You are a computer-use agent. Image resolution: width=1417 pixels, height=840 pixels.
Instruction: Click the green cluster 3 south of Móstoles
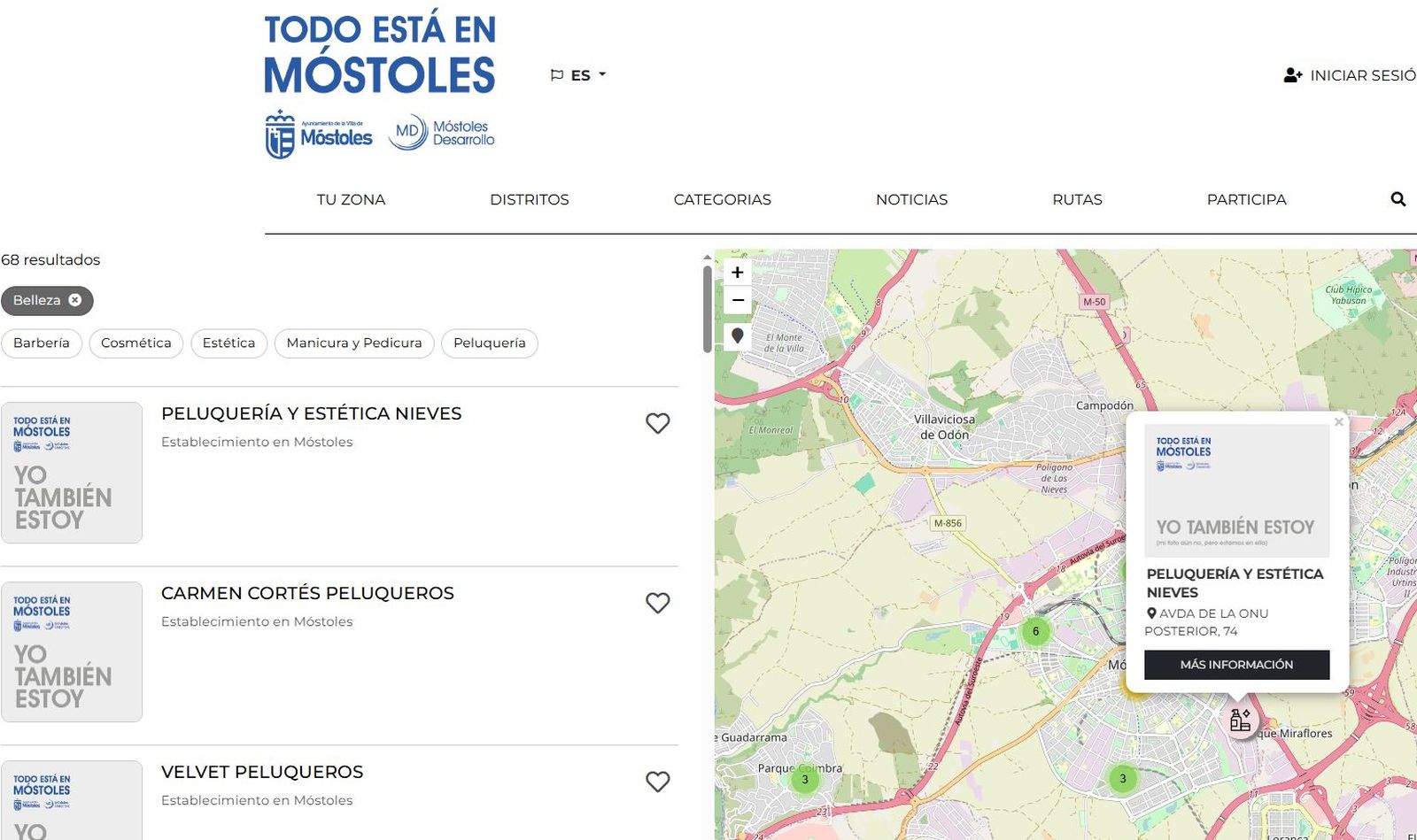[x=1123, y=779]
